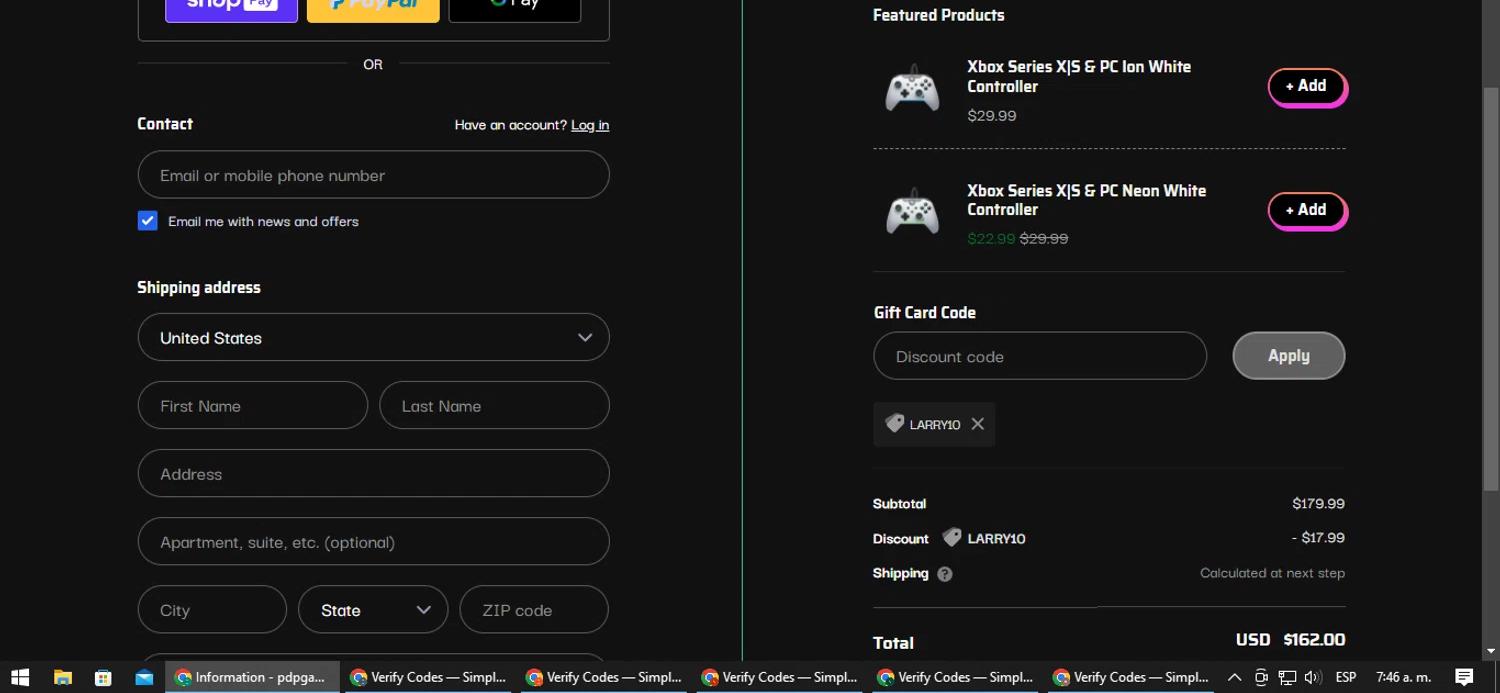Click the scrollbar down arrow
Image resolution: width=1500 pixels, height=693 pixels.
coord(1491,651)
